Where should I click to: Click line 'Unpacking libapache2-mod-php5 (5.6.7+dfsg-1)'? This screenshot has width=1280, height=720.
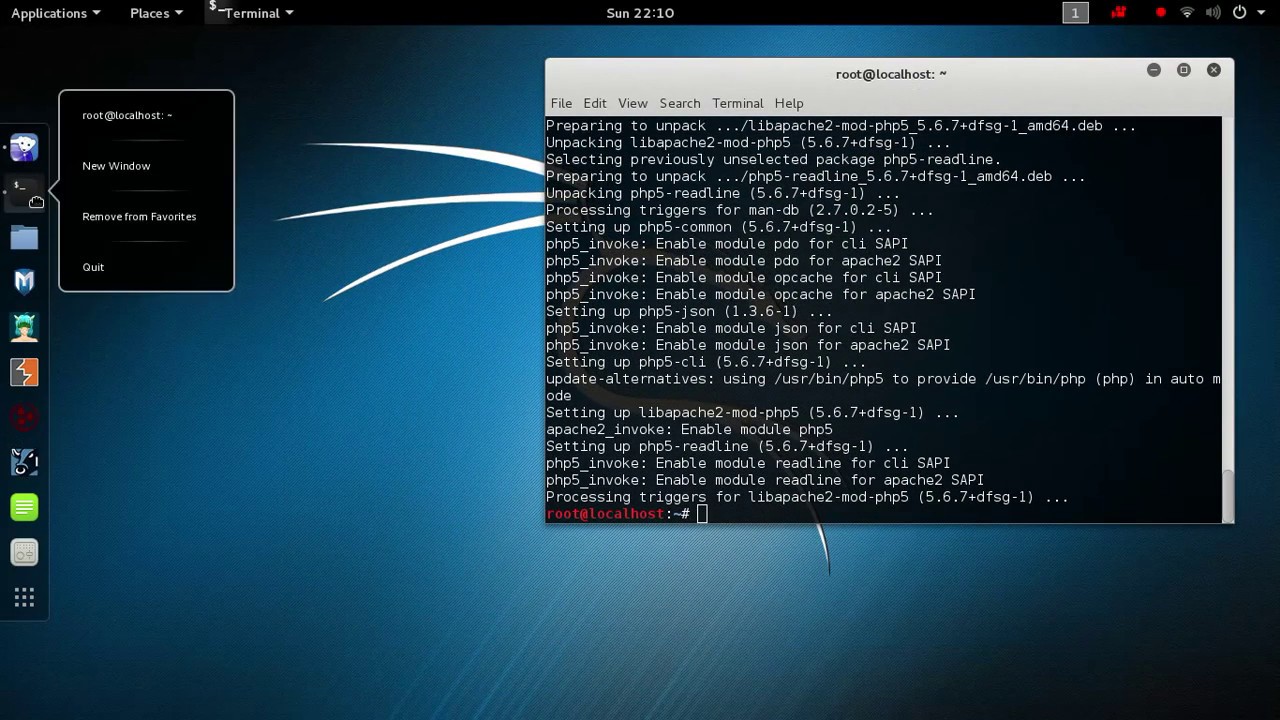click(748, 143)
